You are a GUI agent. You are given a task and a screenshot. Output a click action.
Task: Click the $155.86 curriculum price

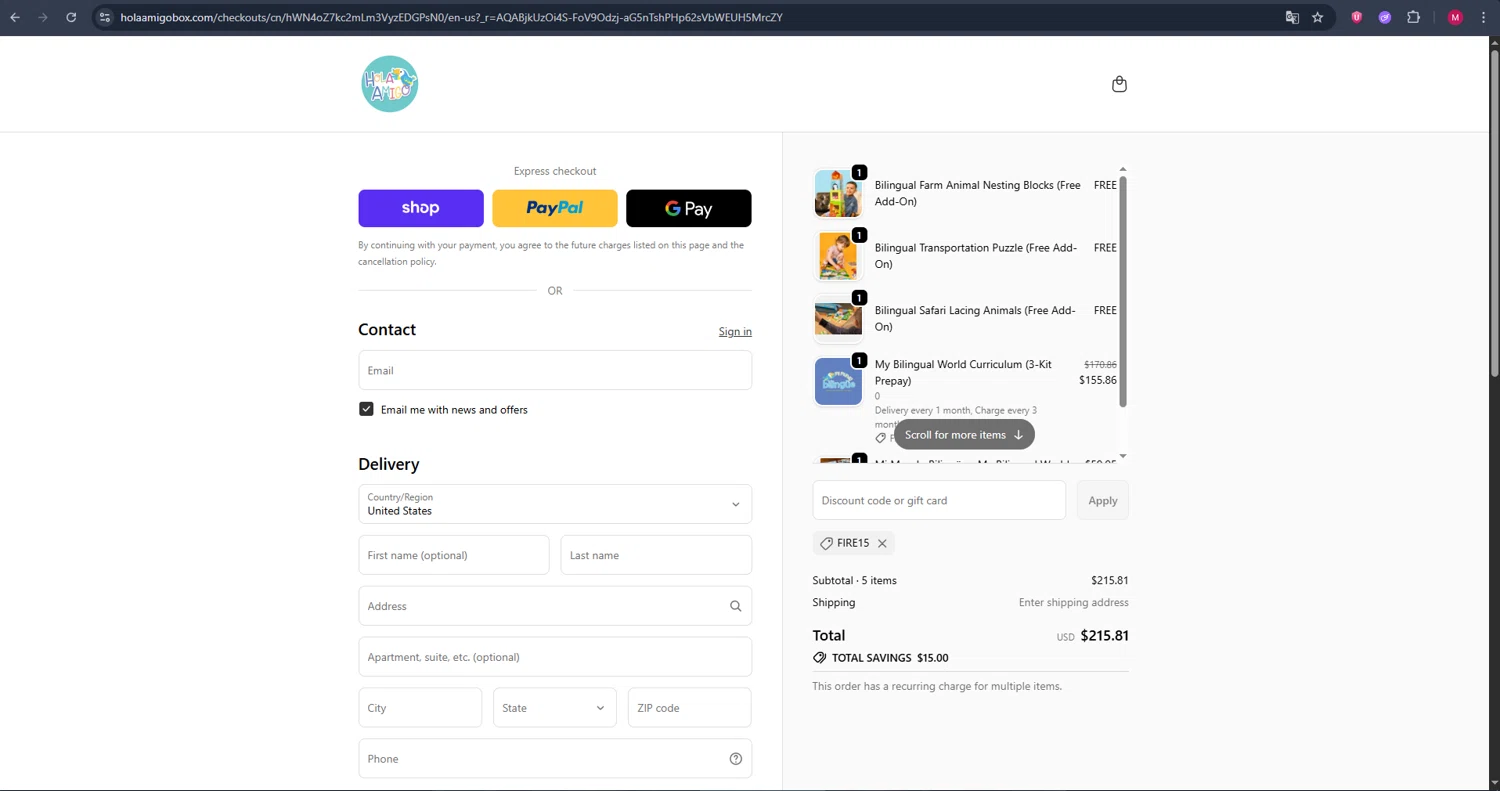[x=1098, y=380]
